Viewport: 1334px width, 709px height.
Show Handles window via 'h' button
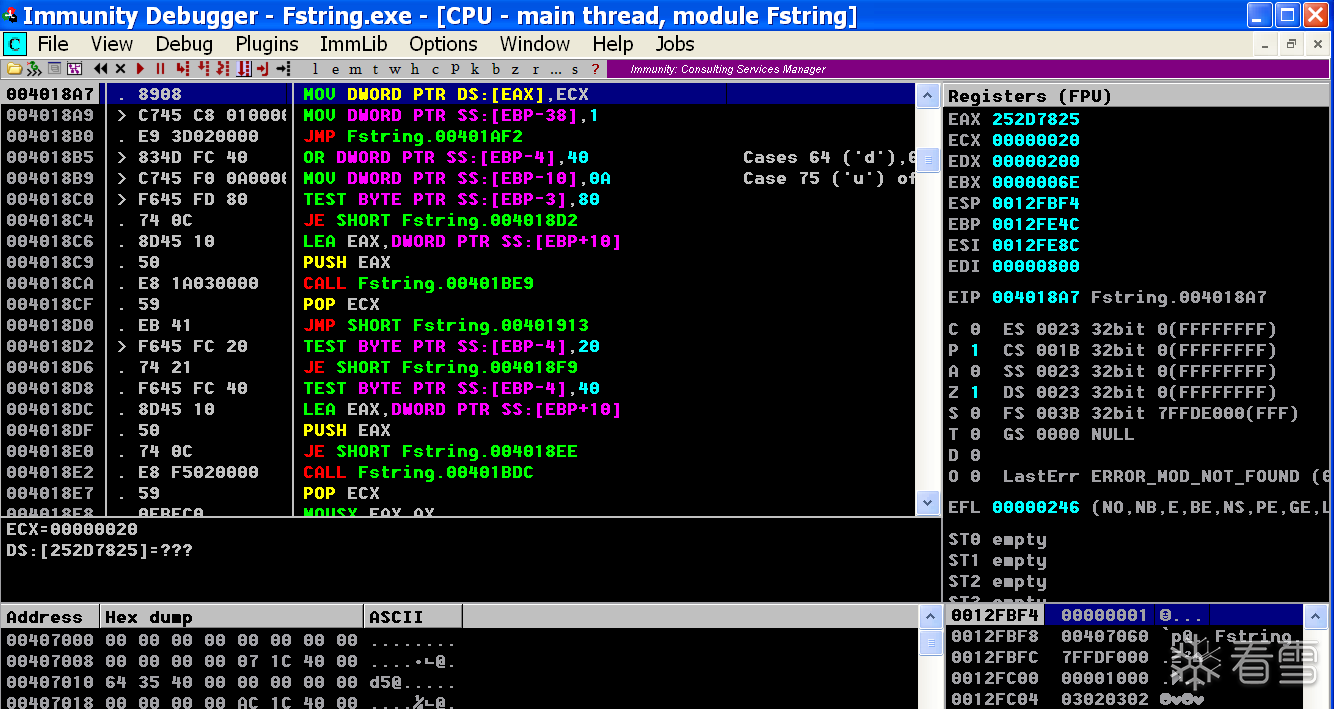415,69
